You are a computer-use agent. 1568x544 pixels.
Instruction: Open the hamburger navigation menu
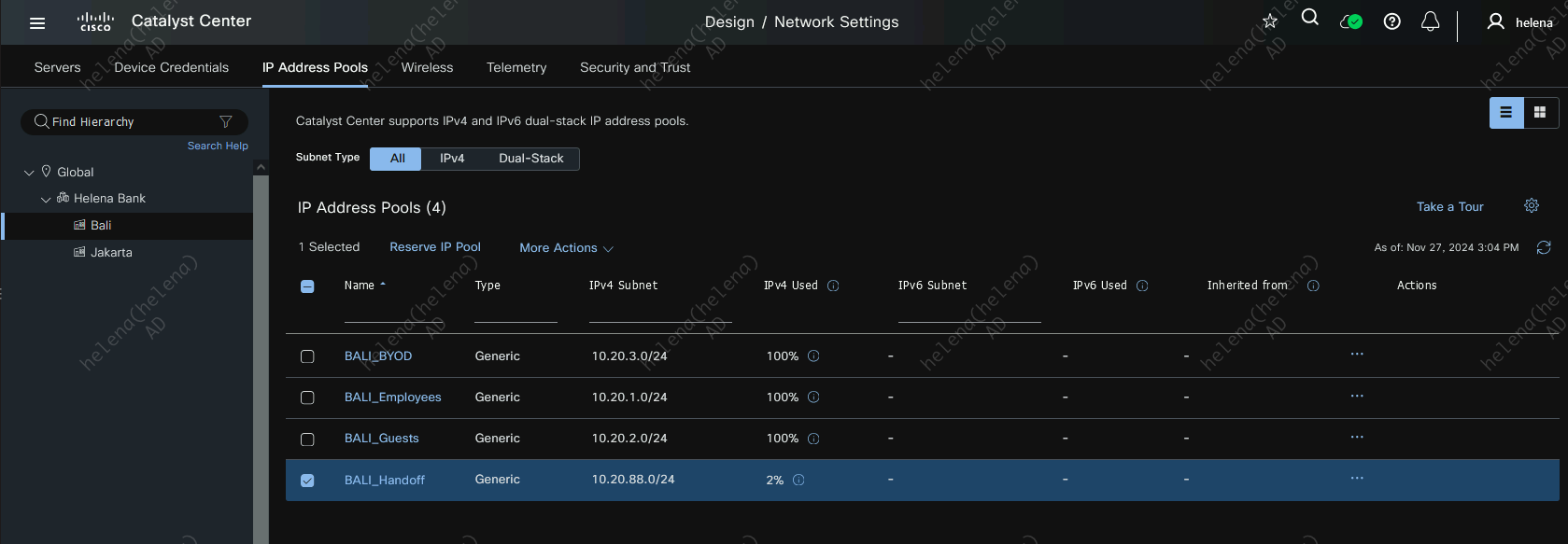37,23
